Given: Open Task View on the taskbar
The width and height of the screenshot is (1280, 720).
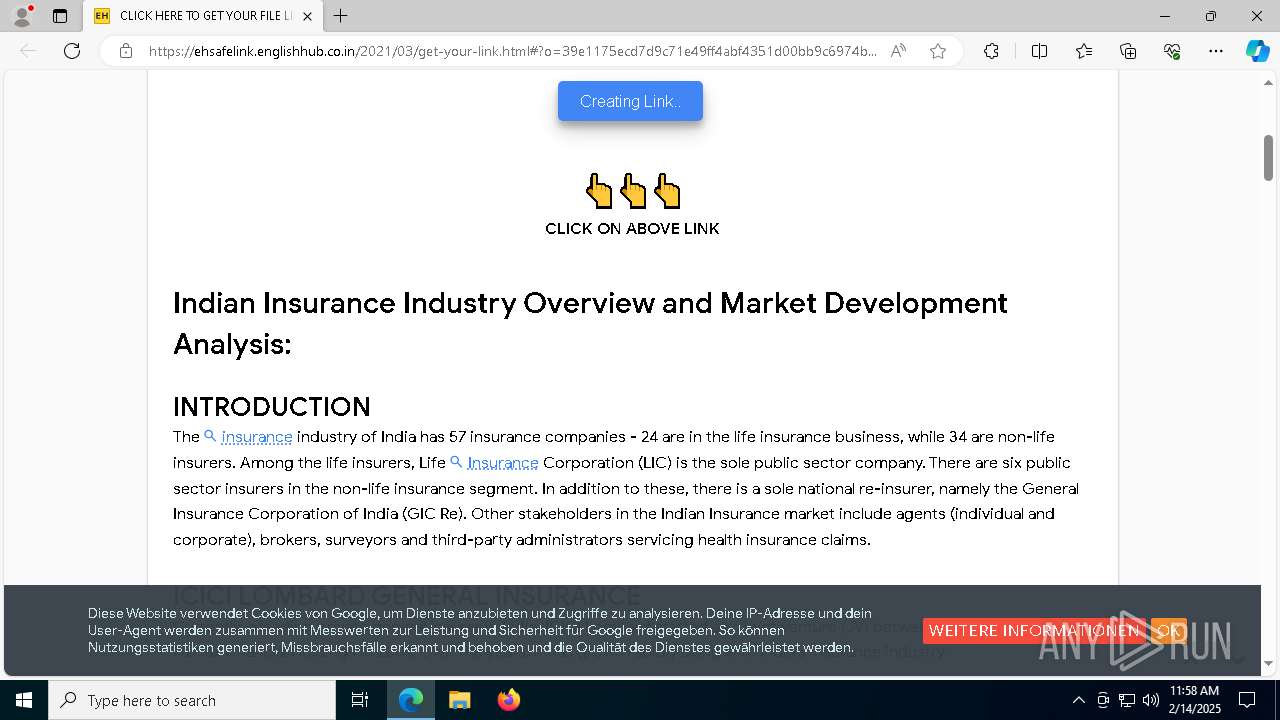Looking at the screenshot, I should [360, 700].
